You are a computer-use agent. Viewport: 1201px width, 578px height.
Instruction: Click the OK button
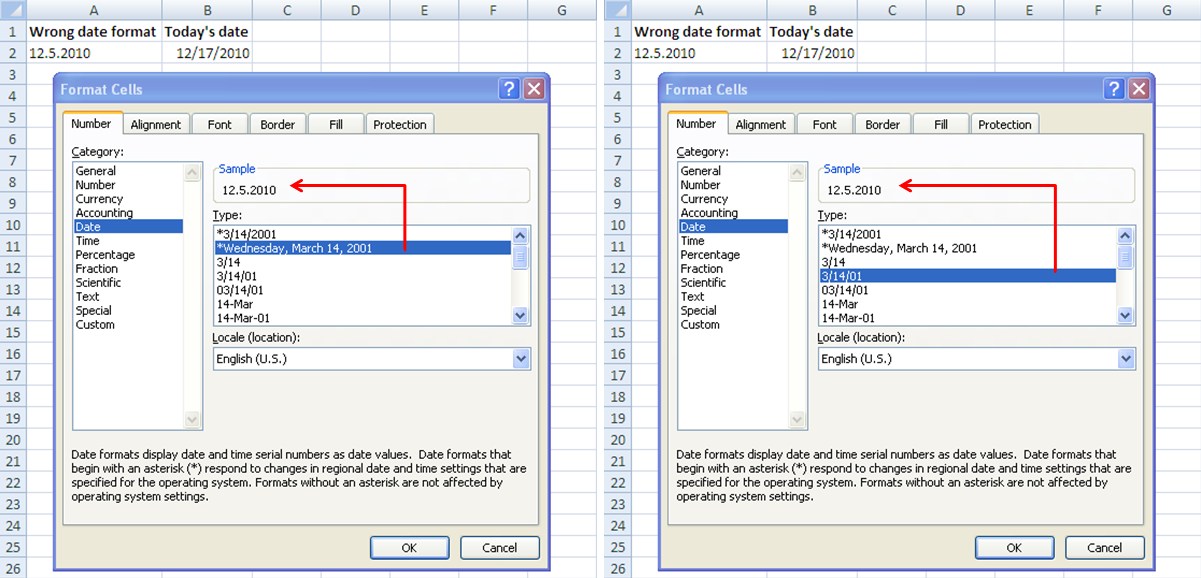pos(409,547)
